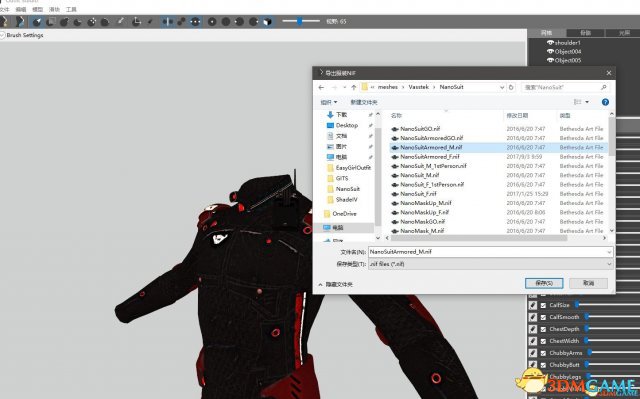Sort by the 修改日期 column header
Image resolution: width=640 pixels, height=399 pixels.
[517, 116]
